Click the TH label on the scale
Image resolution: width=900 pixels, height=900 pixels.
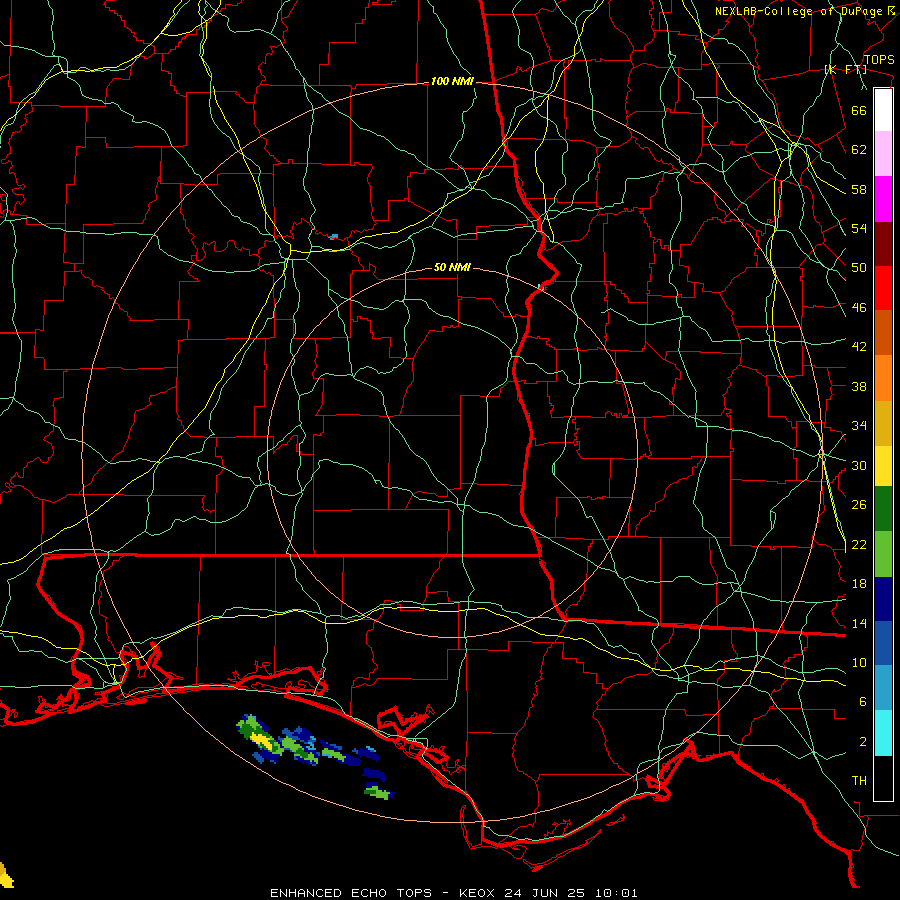(859, 781)
